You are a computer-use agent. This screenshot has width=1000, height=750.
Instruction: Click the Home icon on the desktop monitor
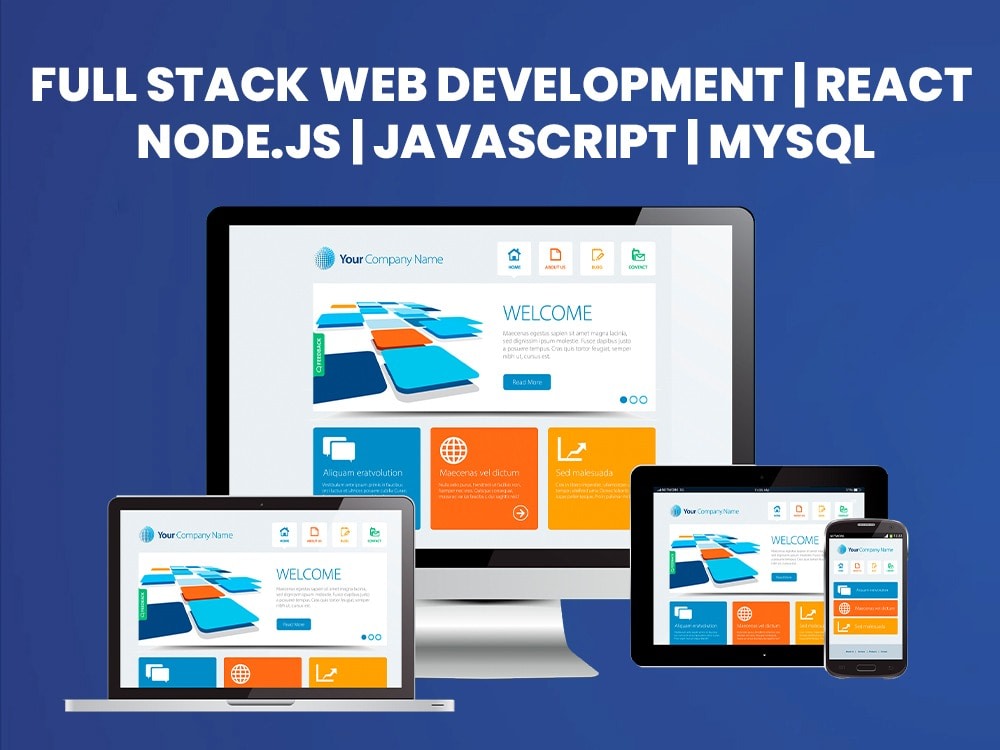(x=514, y=258)
